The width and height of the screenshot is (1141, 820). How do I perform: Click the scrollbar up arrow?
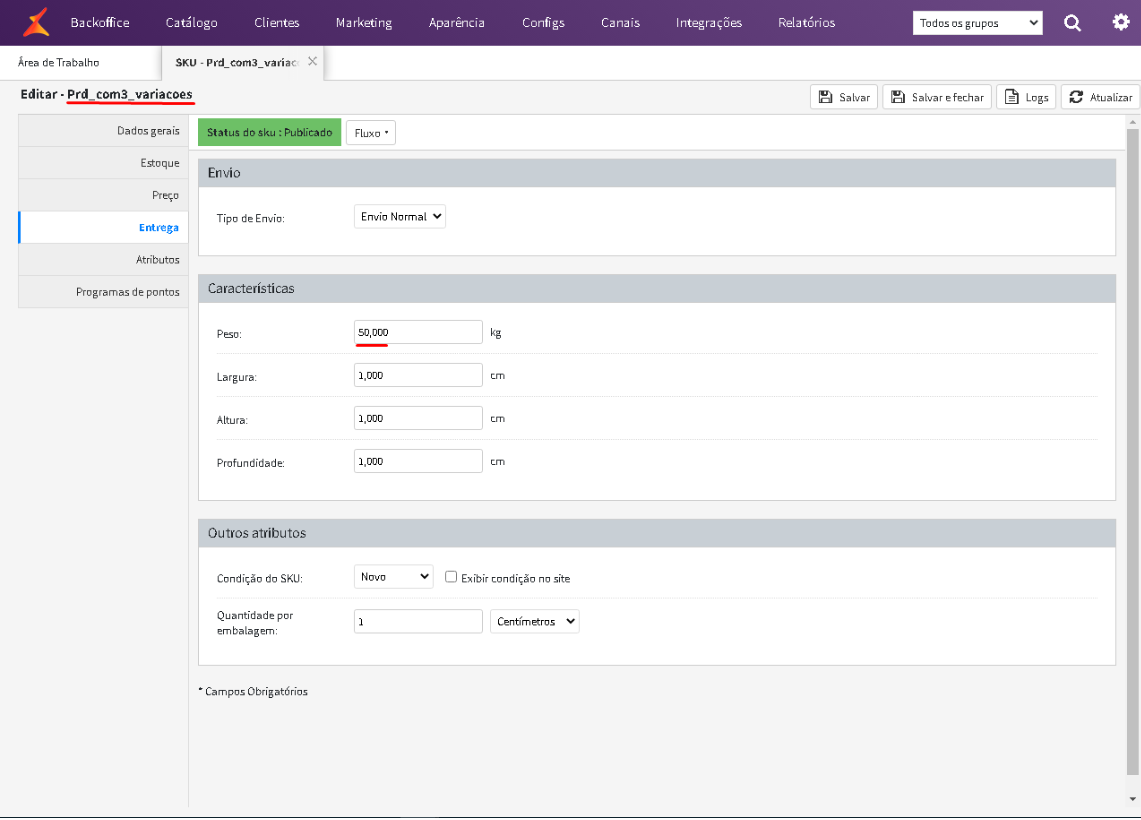pos(1132,122)
